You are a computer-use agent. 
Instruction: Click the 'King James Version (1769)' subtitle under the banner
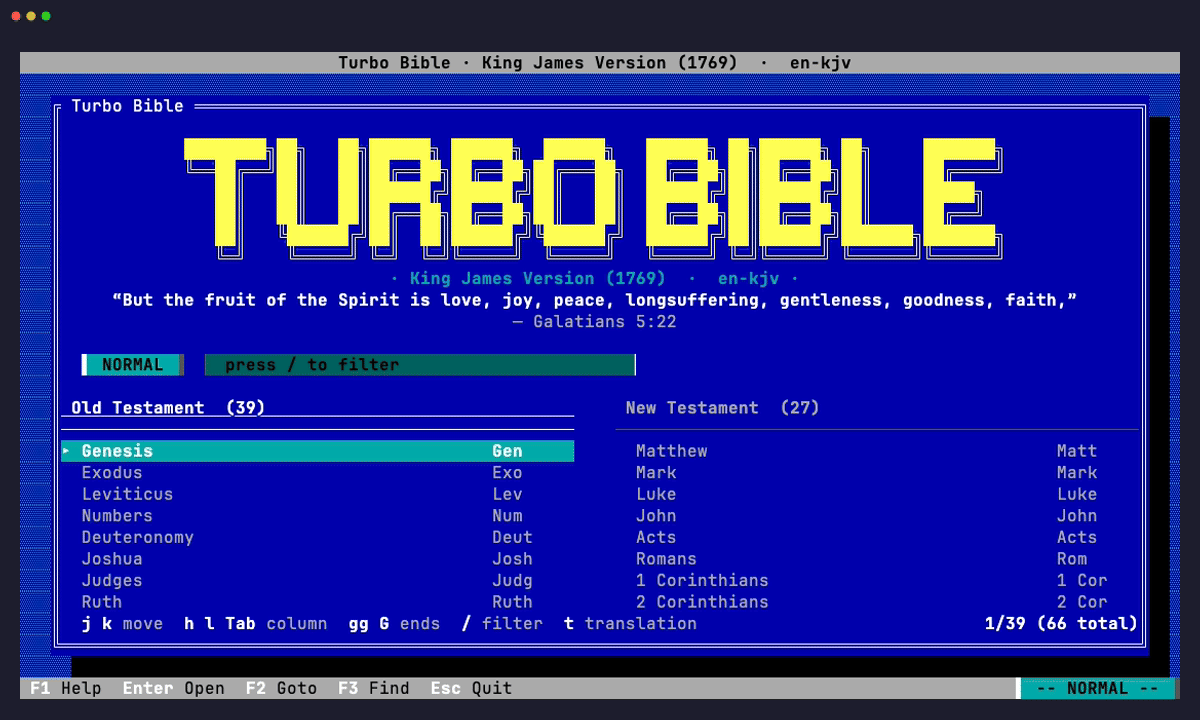pos(538,279)
